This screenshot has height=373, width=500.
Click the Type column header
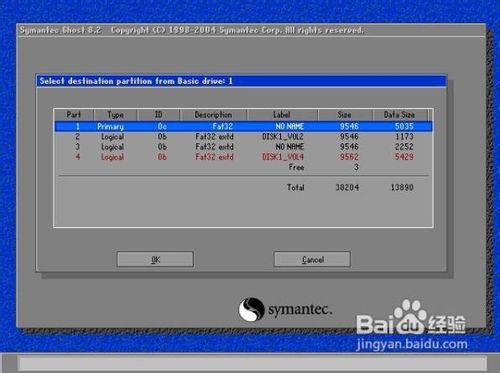(115, 115)
